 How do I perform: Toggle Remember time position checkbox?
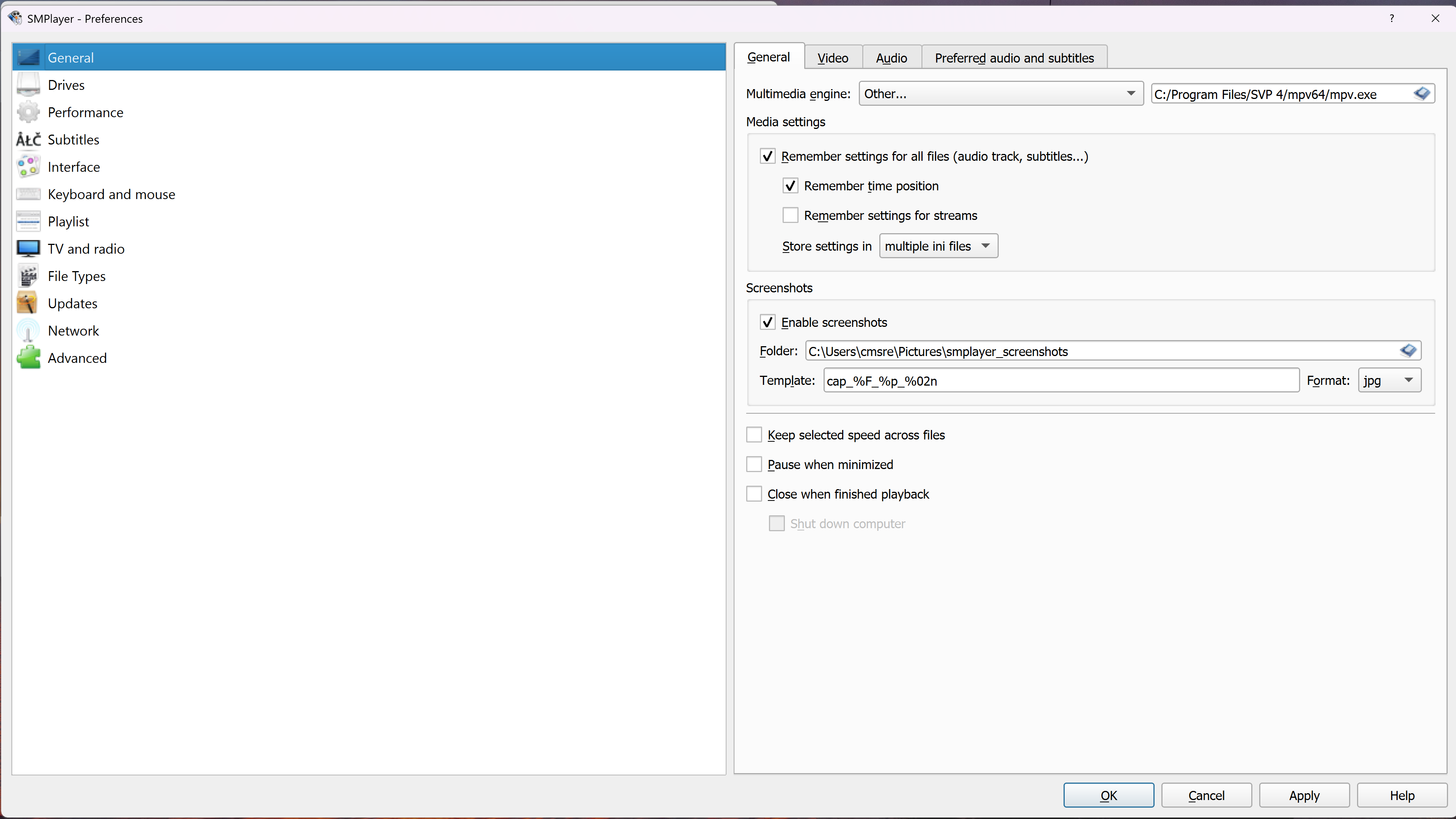[x=790, y=186]
